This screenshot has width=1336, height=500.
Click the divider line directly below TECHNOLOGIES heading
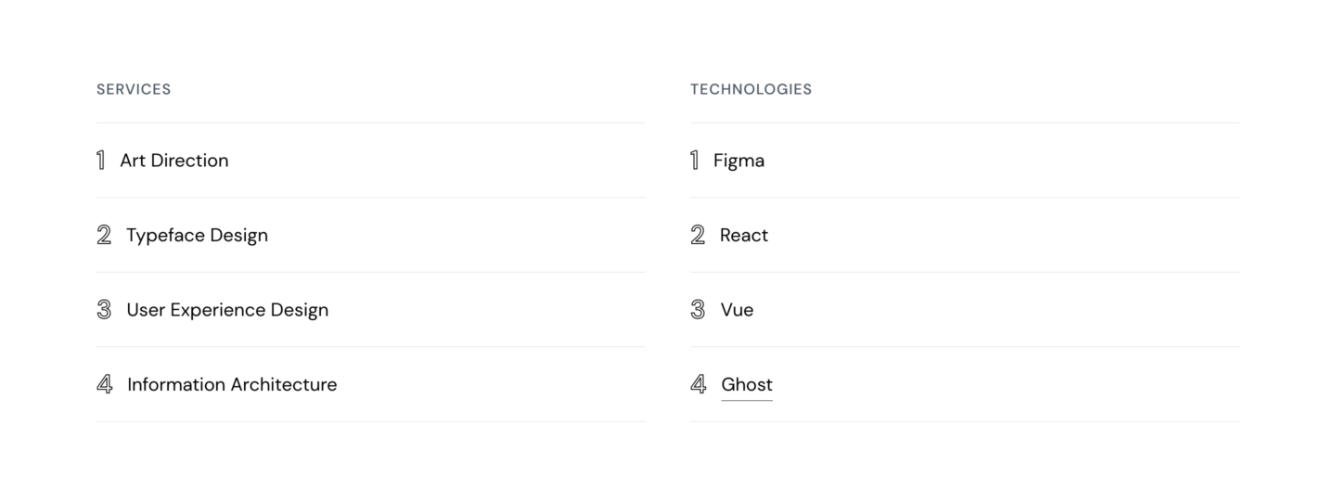pyautogui.click(x=964, y=123)
